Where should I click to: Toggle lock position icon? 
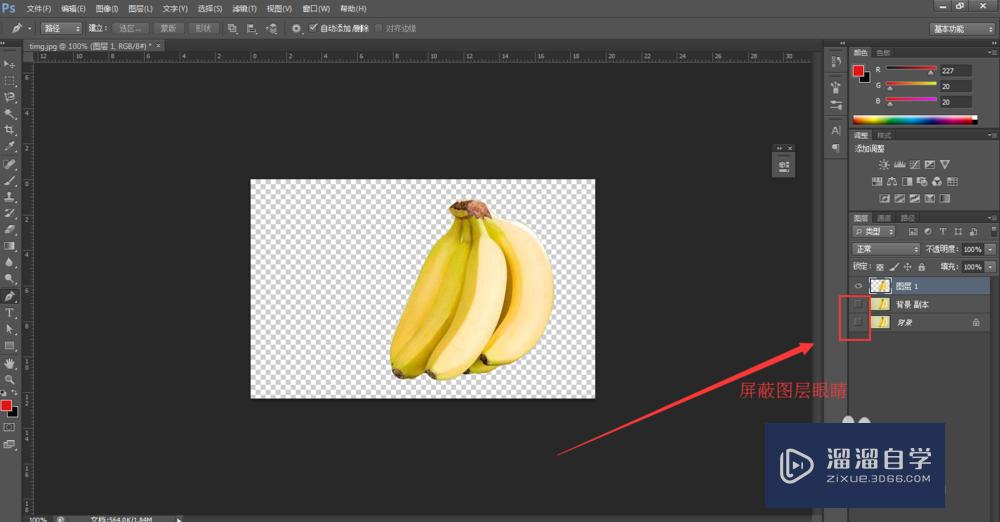(908, 267)
